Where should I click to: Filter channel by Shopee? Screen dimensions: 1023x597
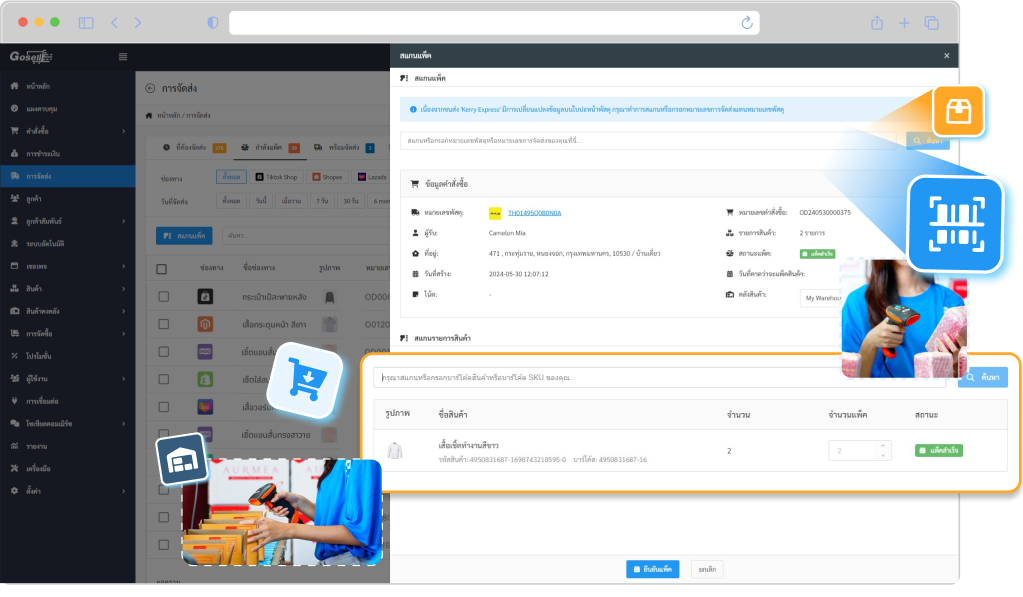(328, 177)
